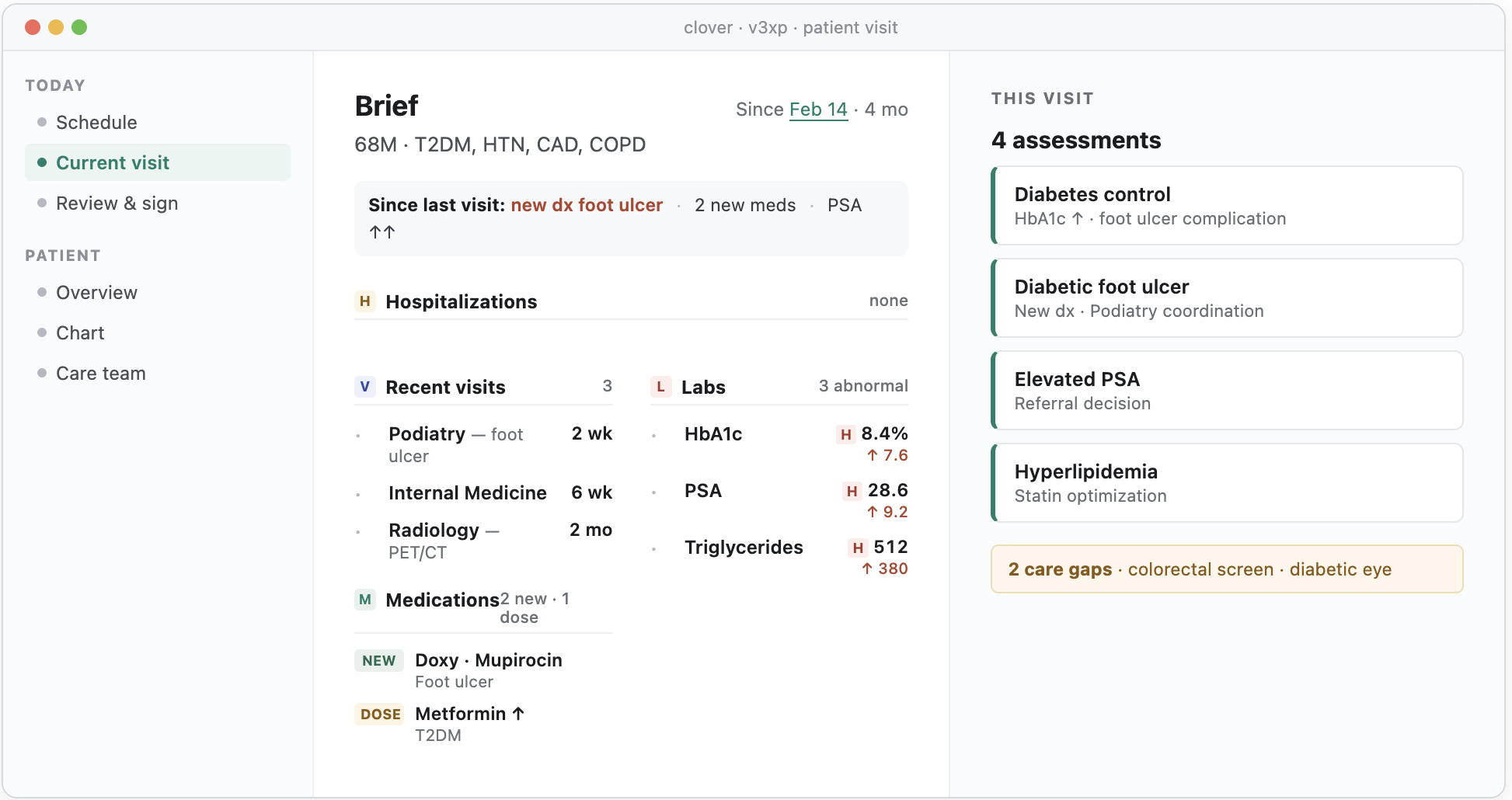
Task: Click the H flag next to PSA 28.6
Action: click(x=852, y=491)
